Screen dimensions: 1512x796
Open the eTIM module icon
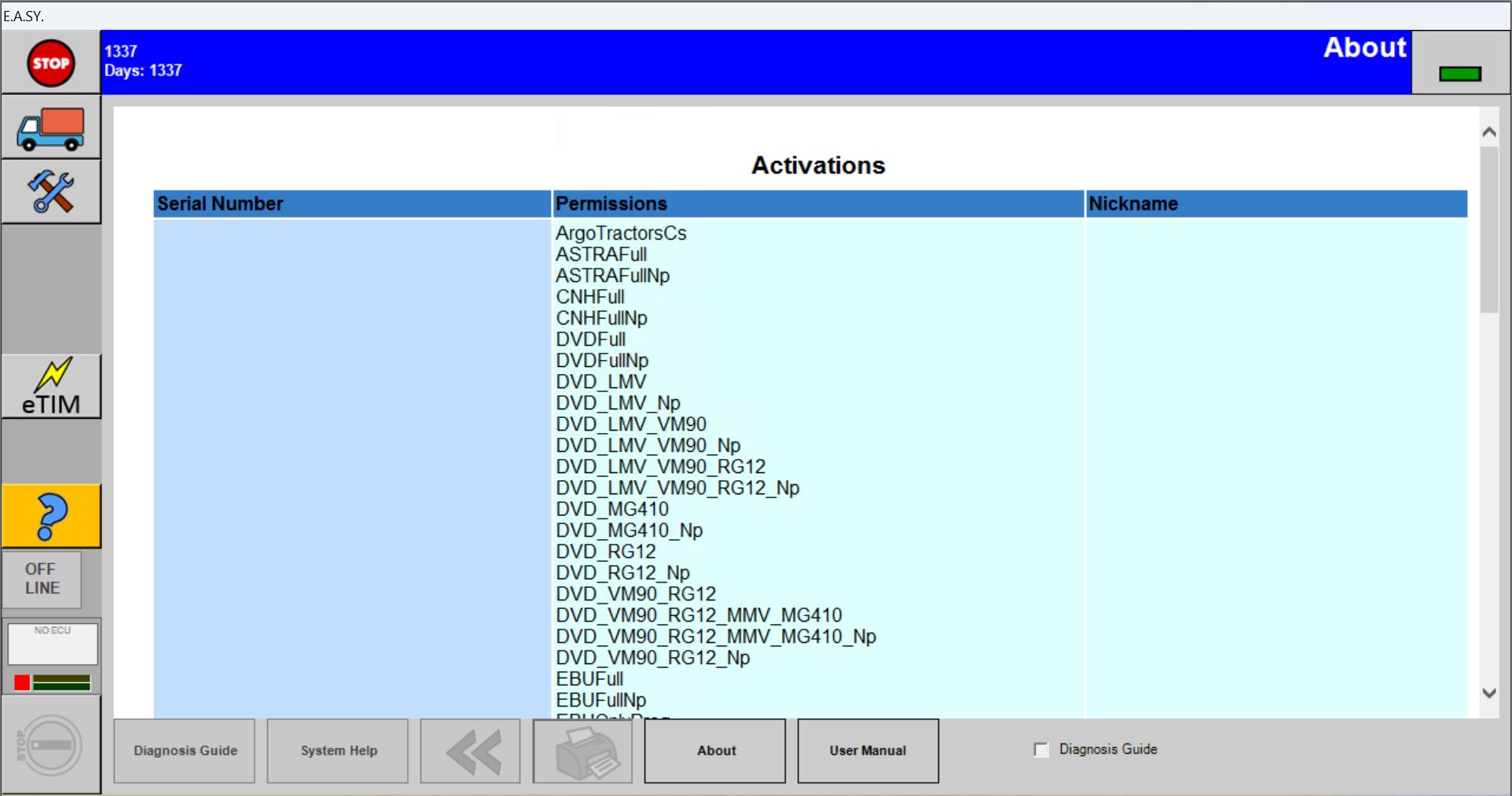[x=50, y=386]
